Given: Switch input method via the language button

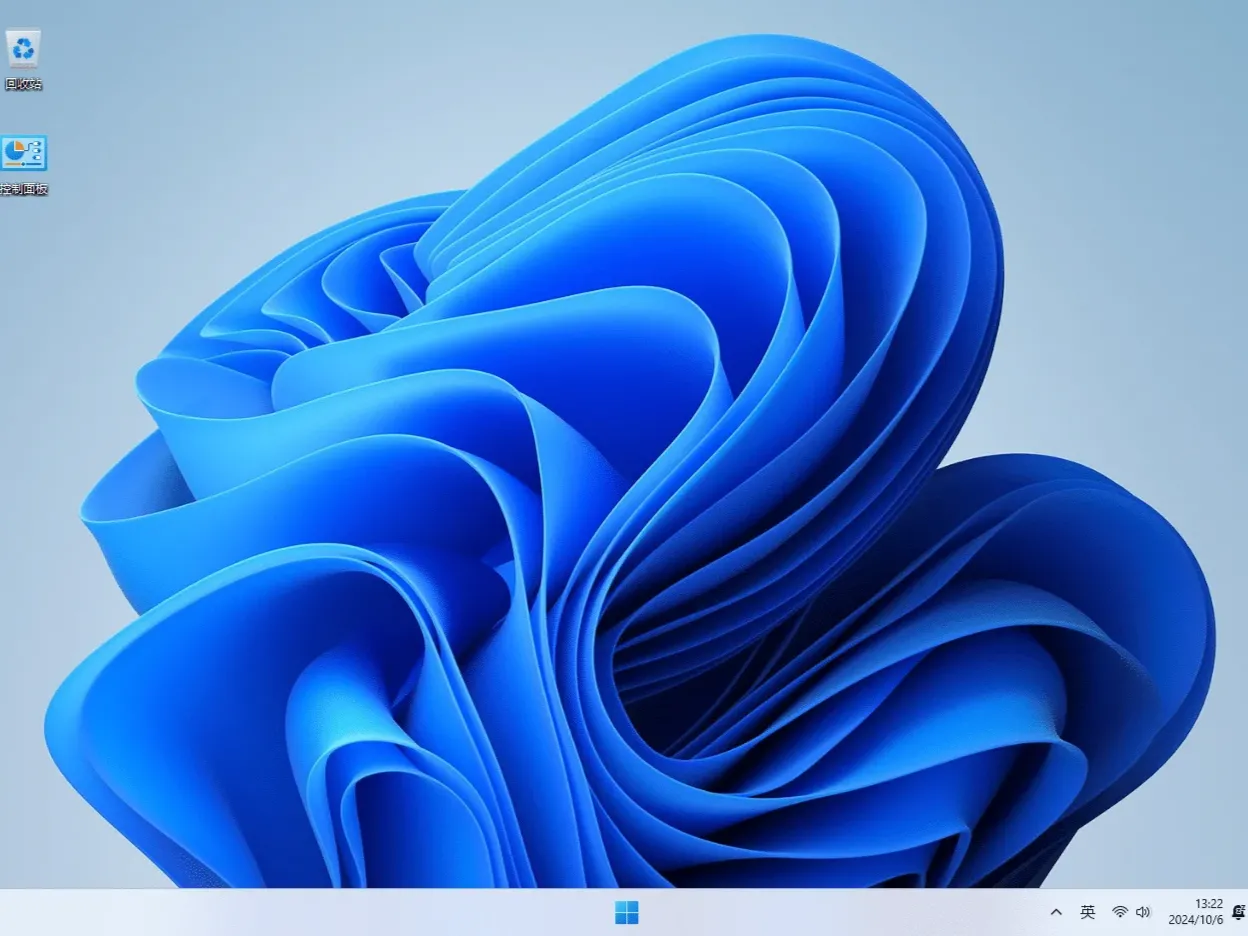Looking at the screenshot, I should [1088, 912].
